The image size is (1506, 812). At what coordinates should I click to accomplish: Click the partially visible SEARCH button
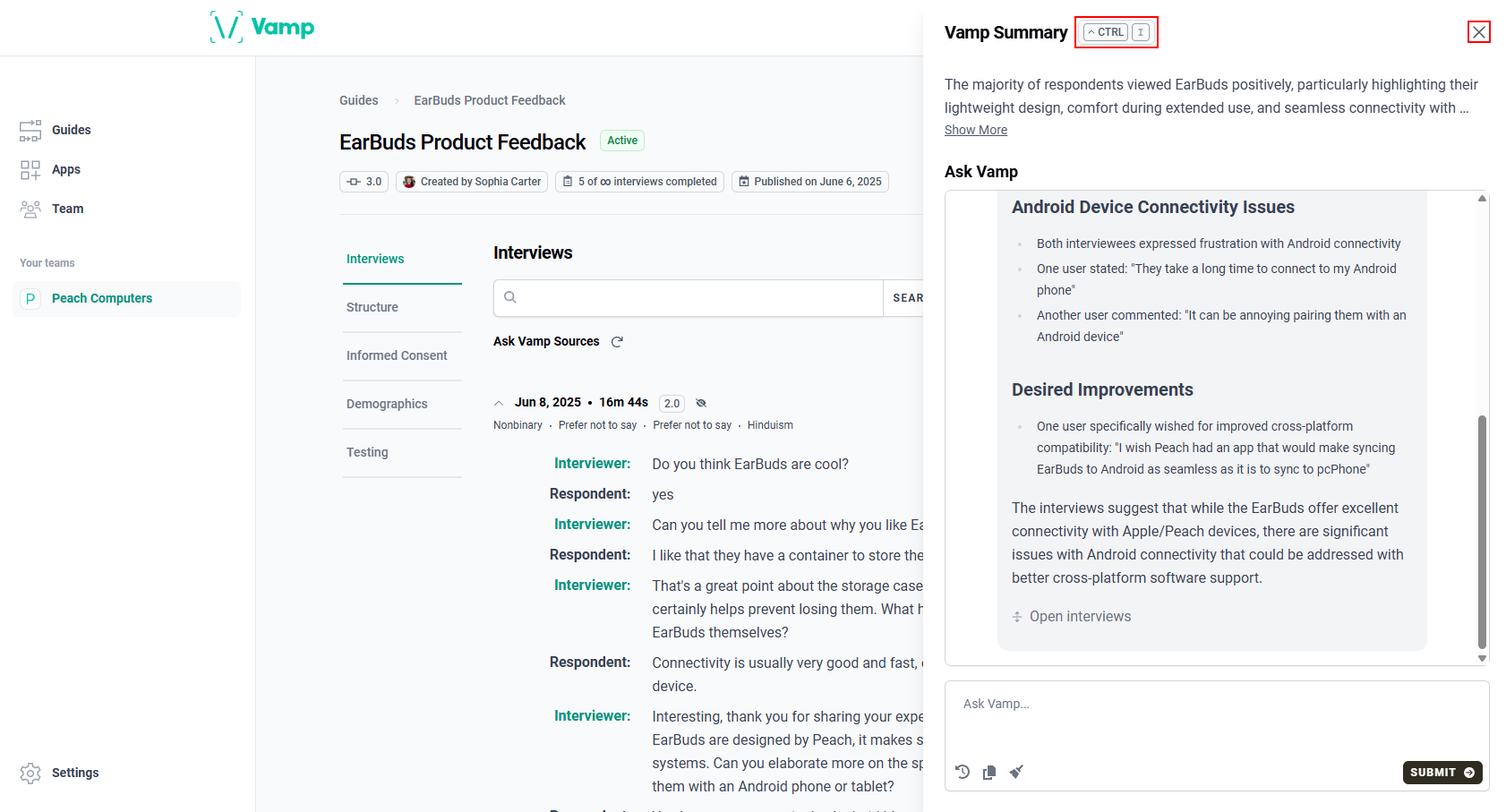coord(904,298)
